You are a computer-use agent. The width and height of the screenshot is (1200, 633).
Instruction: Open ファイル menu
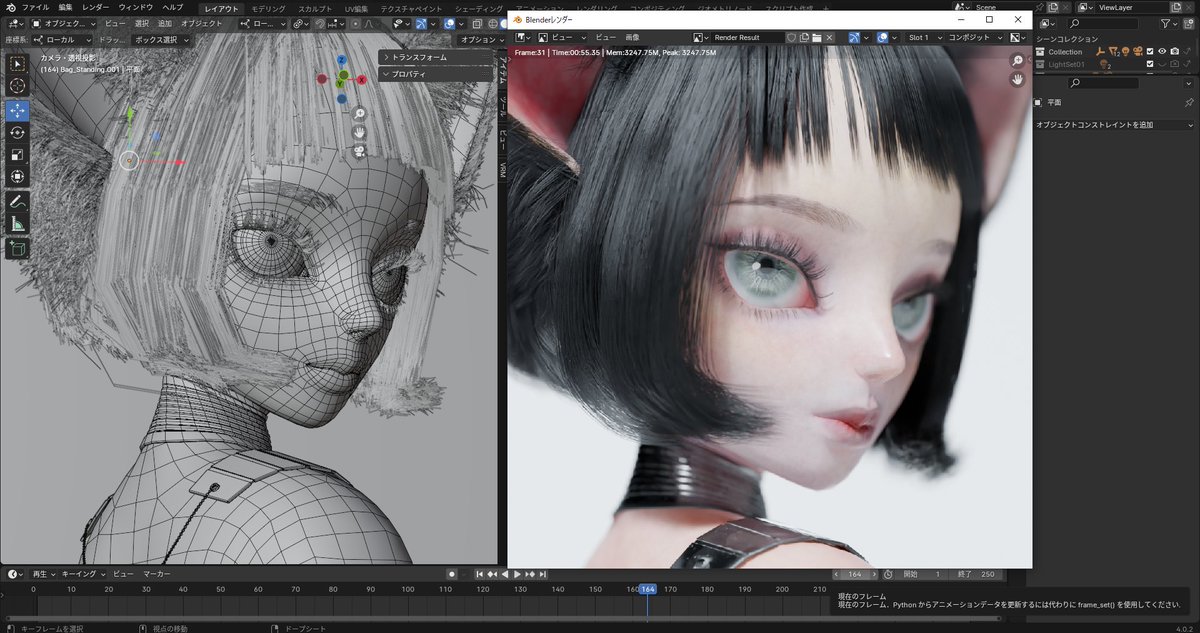(36, 7)
